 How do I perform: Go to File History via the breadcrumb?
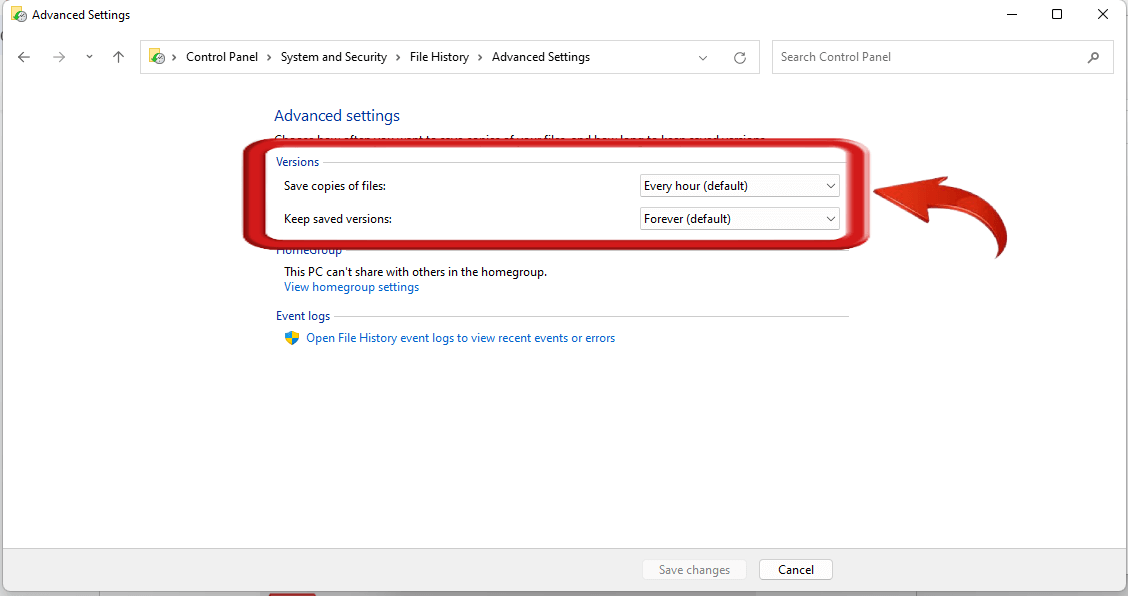pyautogui.click(x=439, y=57)
